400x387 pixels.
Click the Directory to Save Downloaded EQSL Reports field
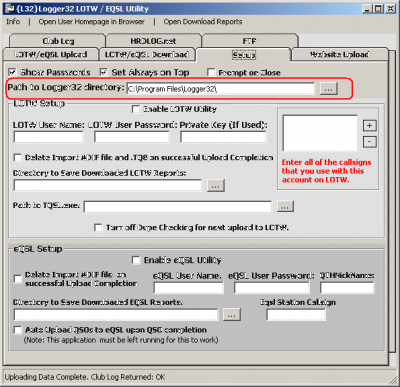(x=116, y=315)
